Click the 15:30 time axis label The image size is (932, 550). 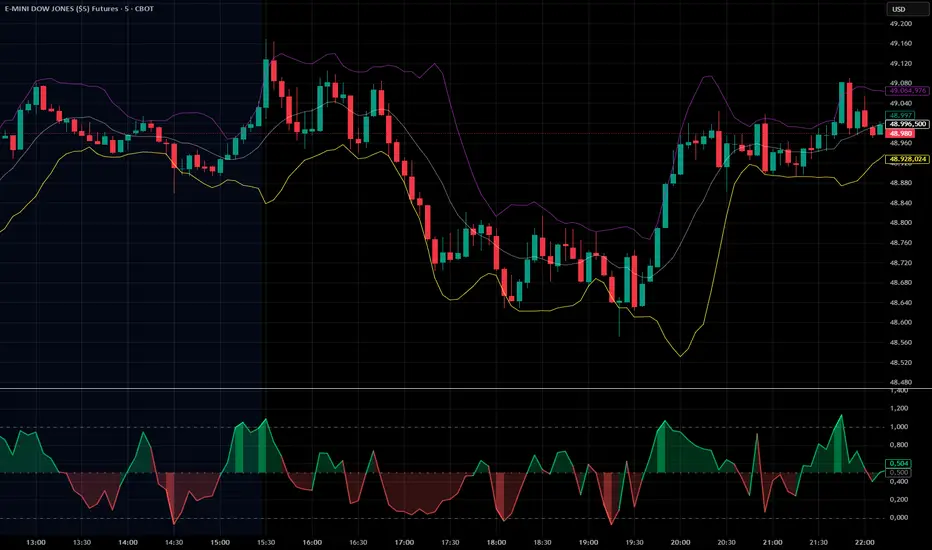pyautogui.click(x=266, y=542)
